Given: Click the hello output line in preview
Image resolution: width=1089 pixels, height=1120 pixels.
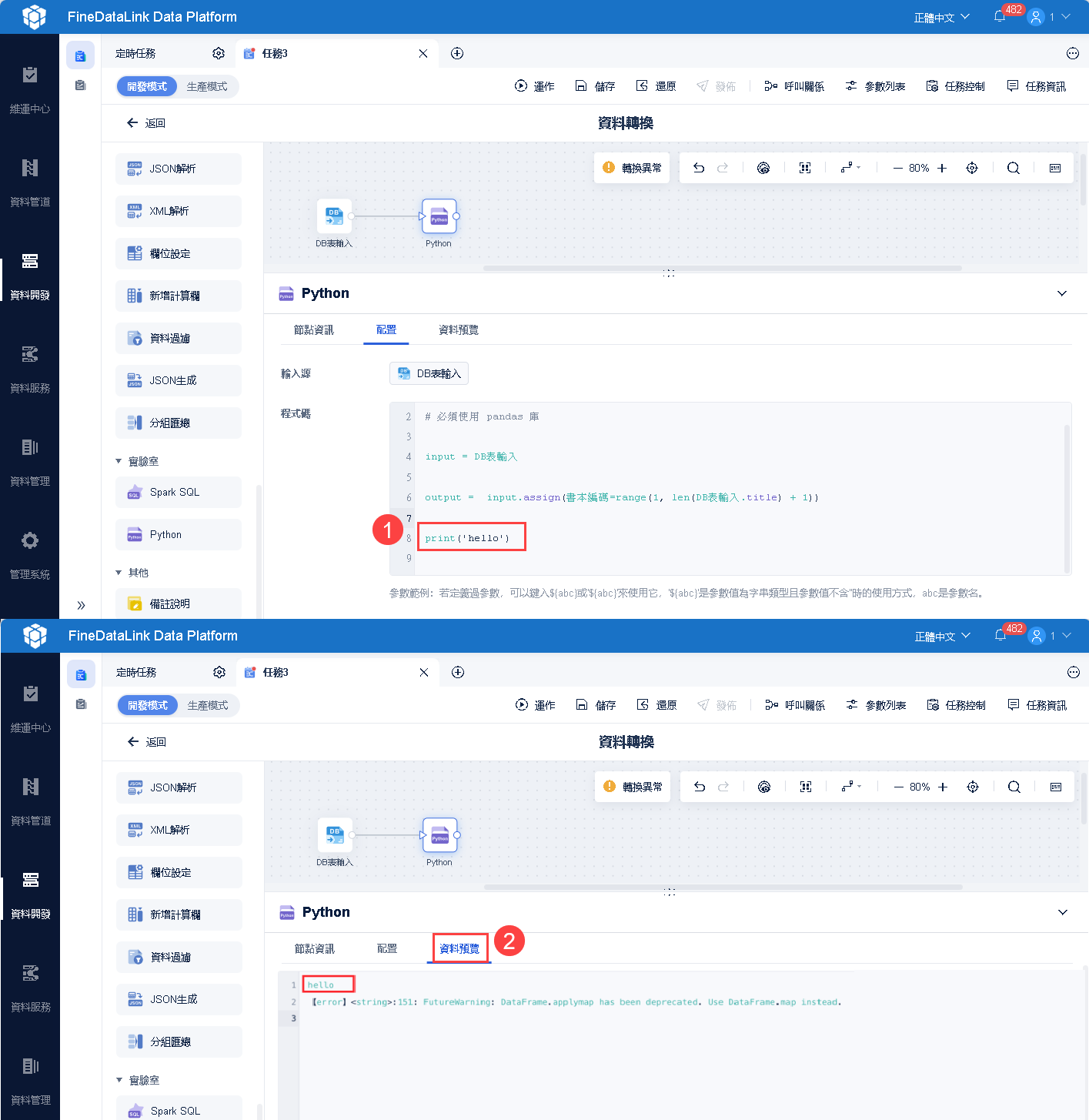Looking at the screenshot, I should (321, 985).
